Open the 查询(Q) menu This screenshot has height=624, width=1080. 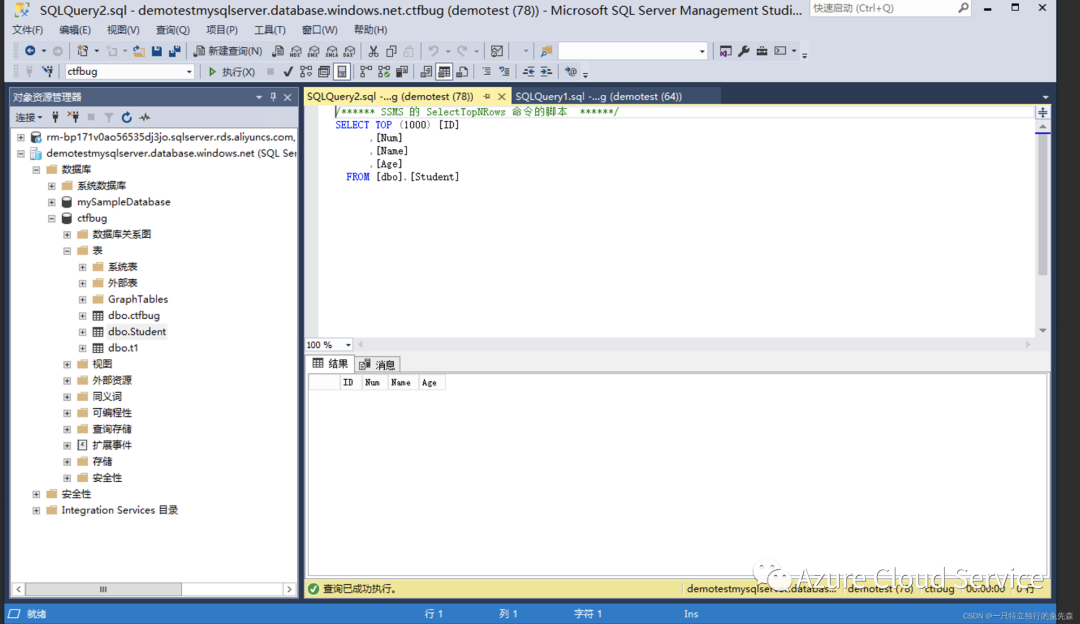[172, 30]
